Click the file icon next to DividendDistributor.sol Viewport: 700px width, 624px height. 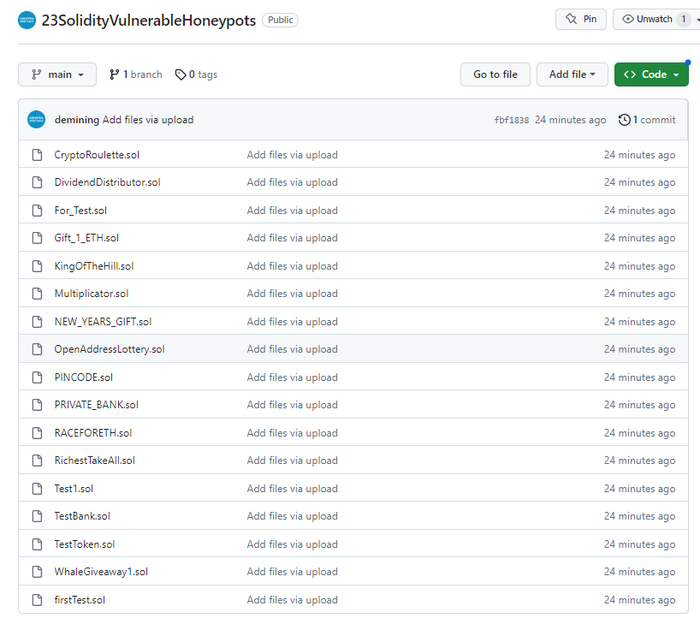click(37, 183)
